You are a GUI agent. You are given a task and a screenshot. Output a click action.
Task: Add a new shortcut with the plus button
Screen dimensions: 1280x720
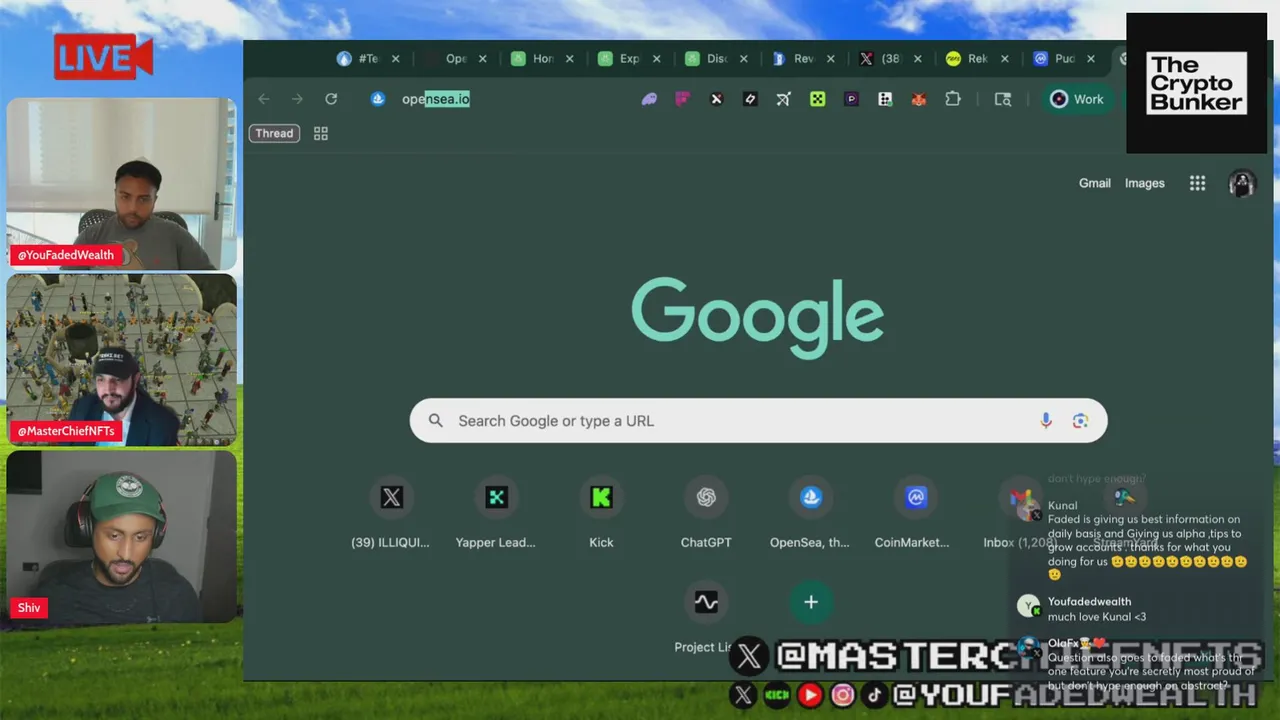811,602
